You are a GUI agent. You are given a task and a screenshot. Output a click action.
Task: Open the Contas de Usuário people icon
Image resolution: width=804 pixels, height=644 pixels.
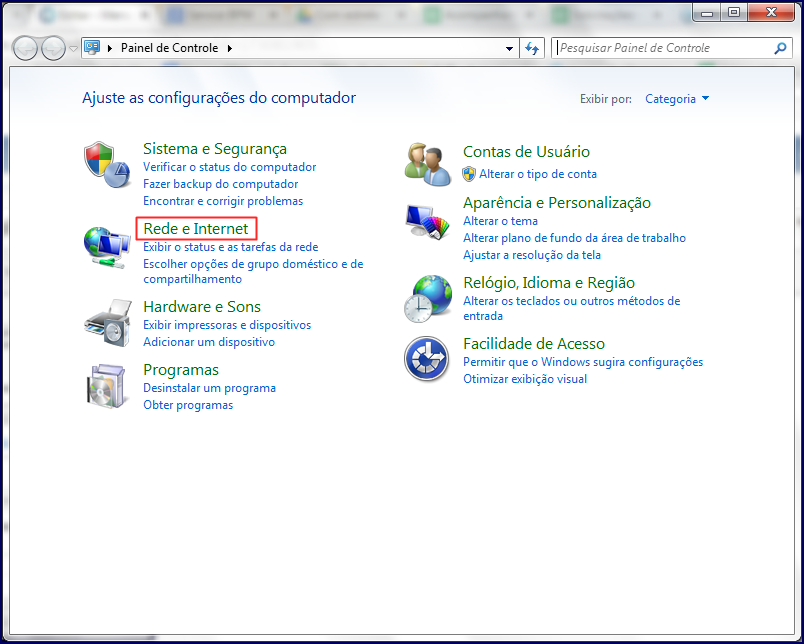[428, 164]
